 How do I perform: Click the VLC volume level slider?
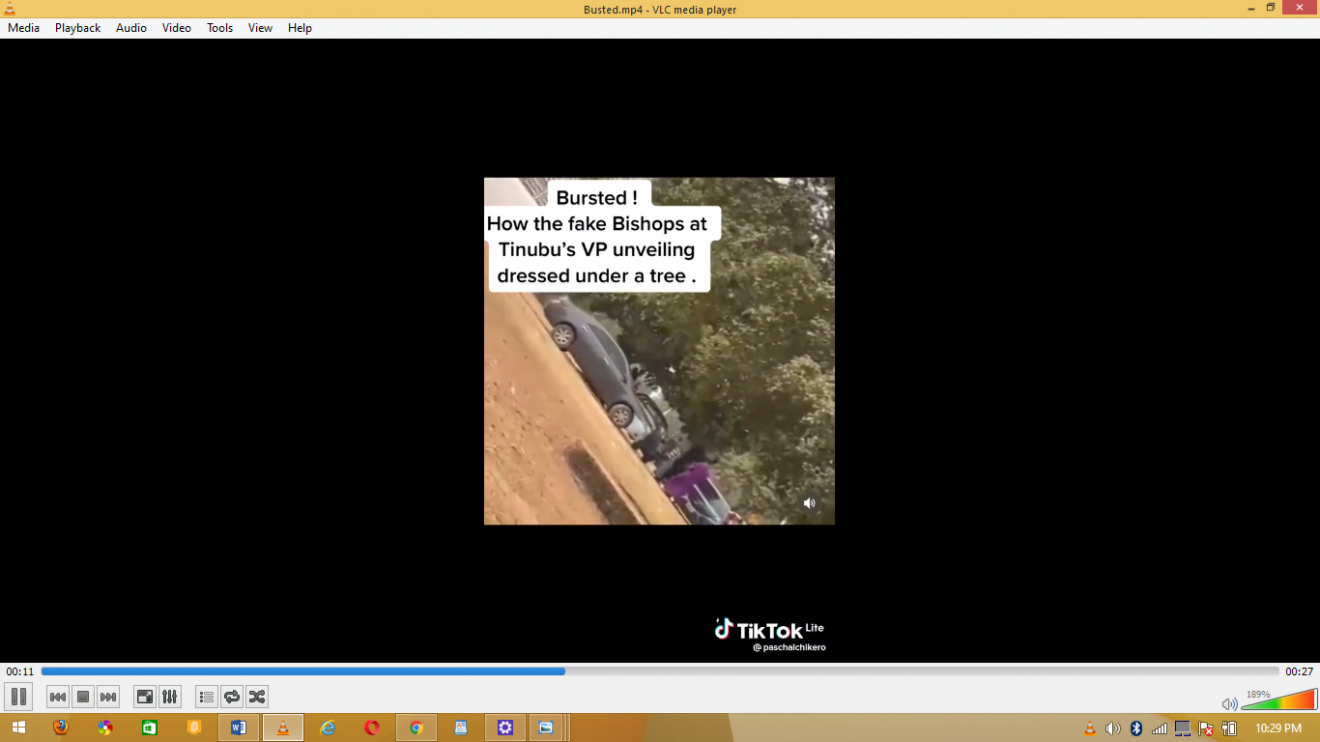coord(1280,701)
